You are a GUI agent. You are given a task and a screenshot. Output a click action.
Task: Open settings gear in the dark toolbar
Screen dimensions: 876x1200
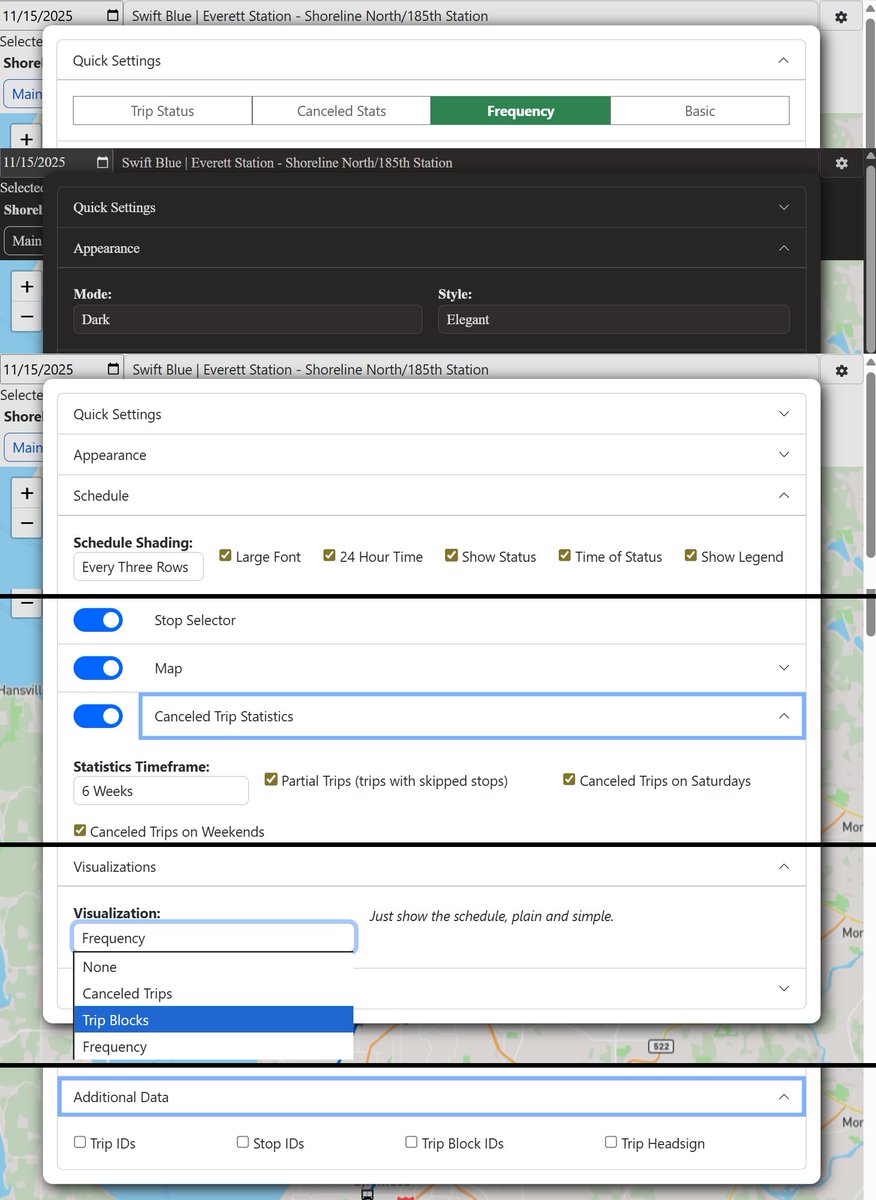click(841, 163)
